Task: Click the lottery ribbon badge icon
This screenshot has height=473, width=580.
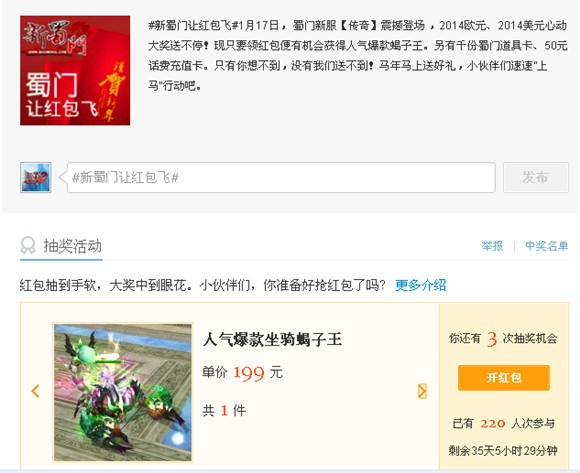Action: pyautogui.click(x=28, y=246)
